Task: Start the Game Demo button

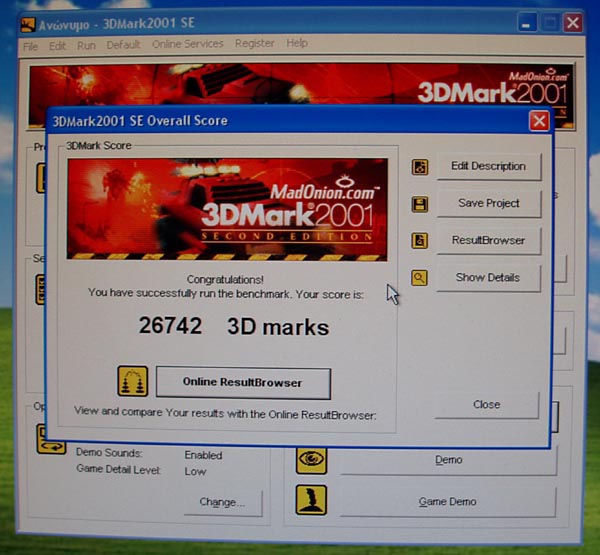Action: click(448, 501)
